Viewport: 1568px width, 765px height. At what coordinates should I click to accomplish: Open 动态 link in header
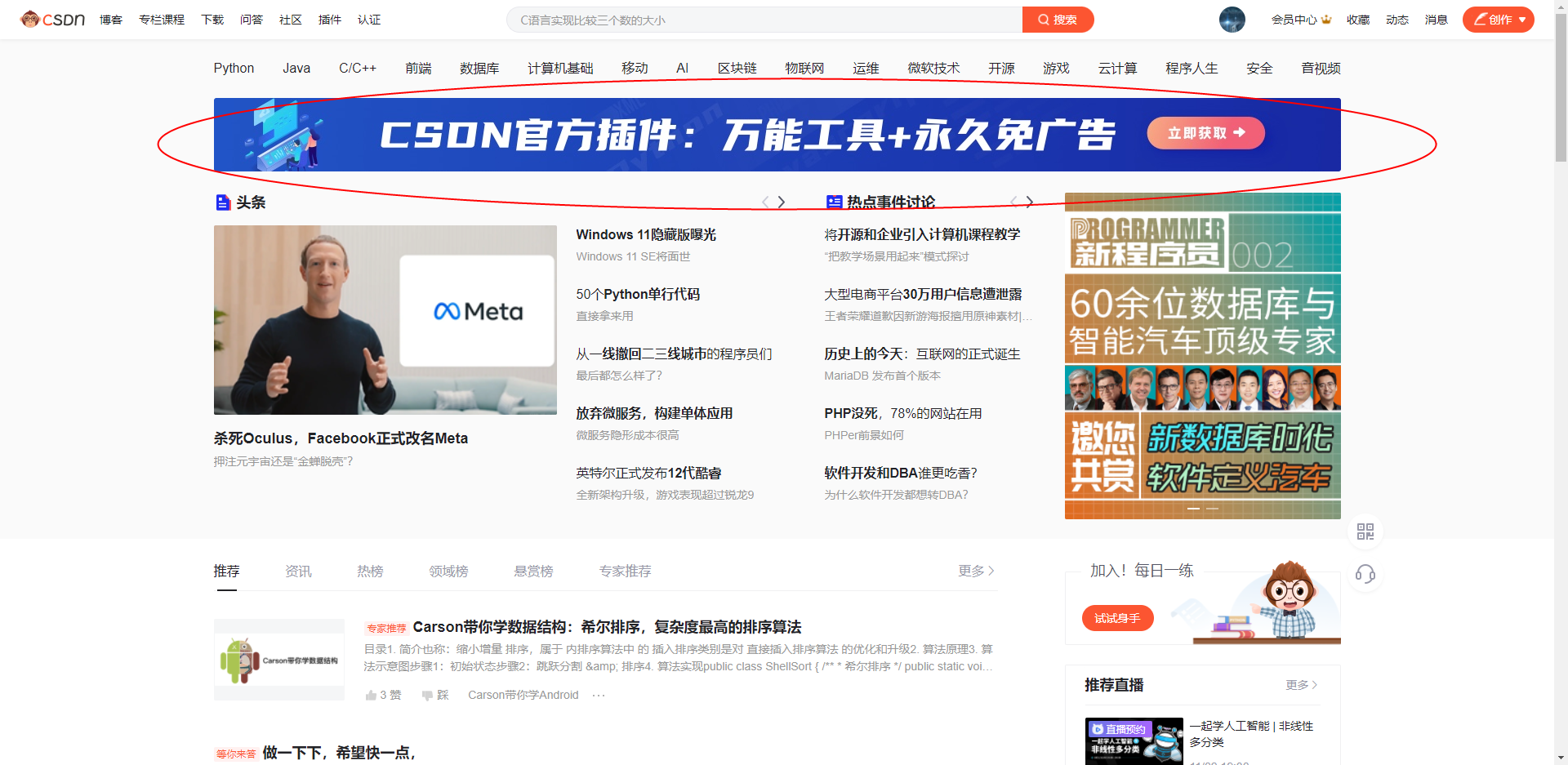[x=1397, y=20]
